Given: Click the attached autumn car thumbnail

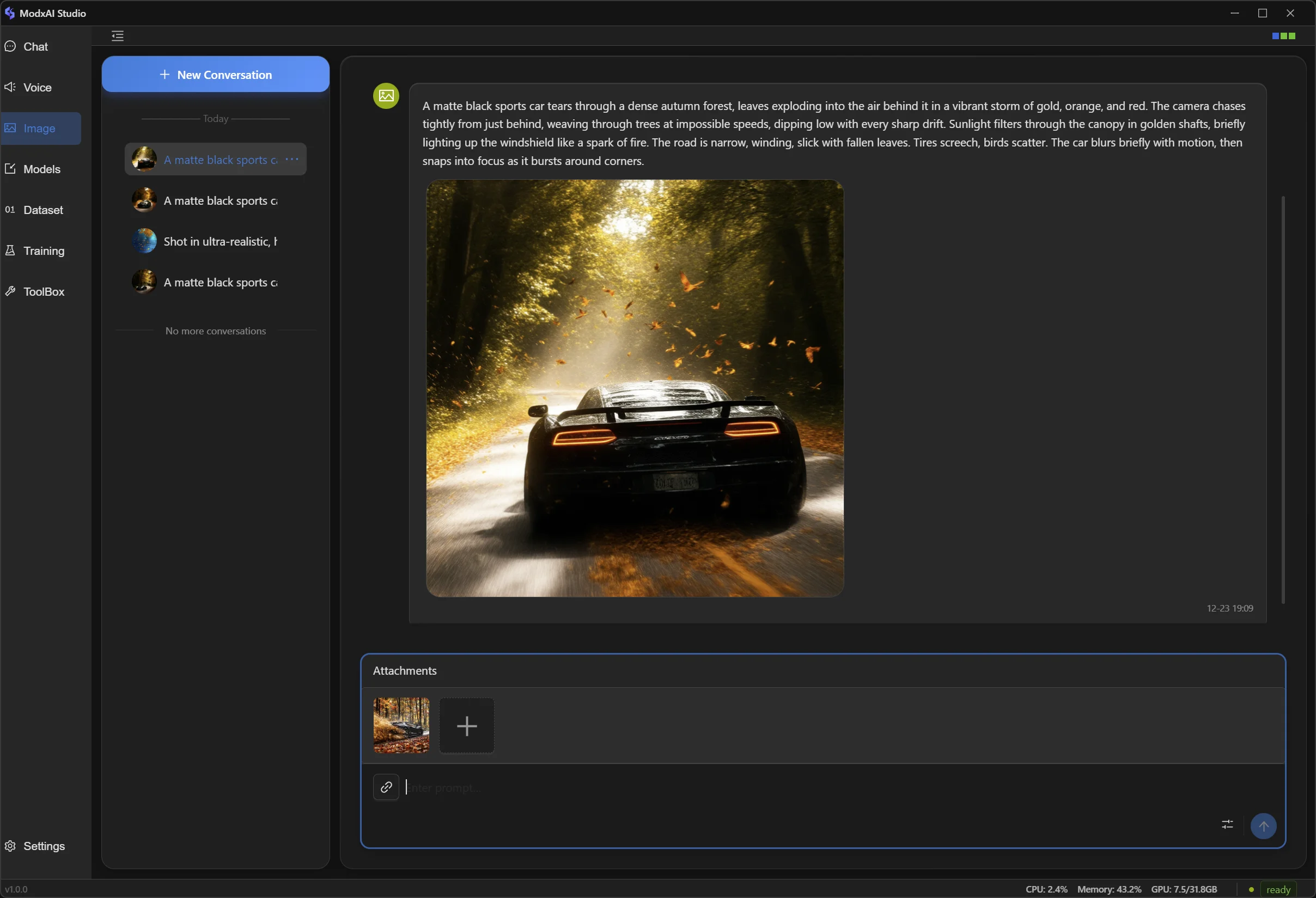Looking at the screenshot, I should coord(401,725).
